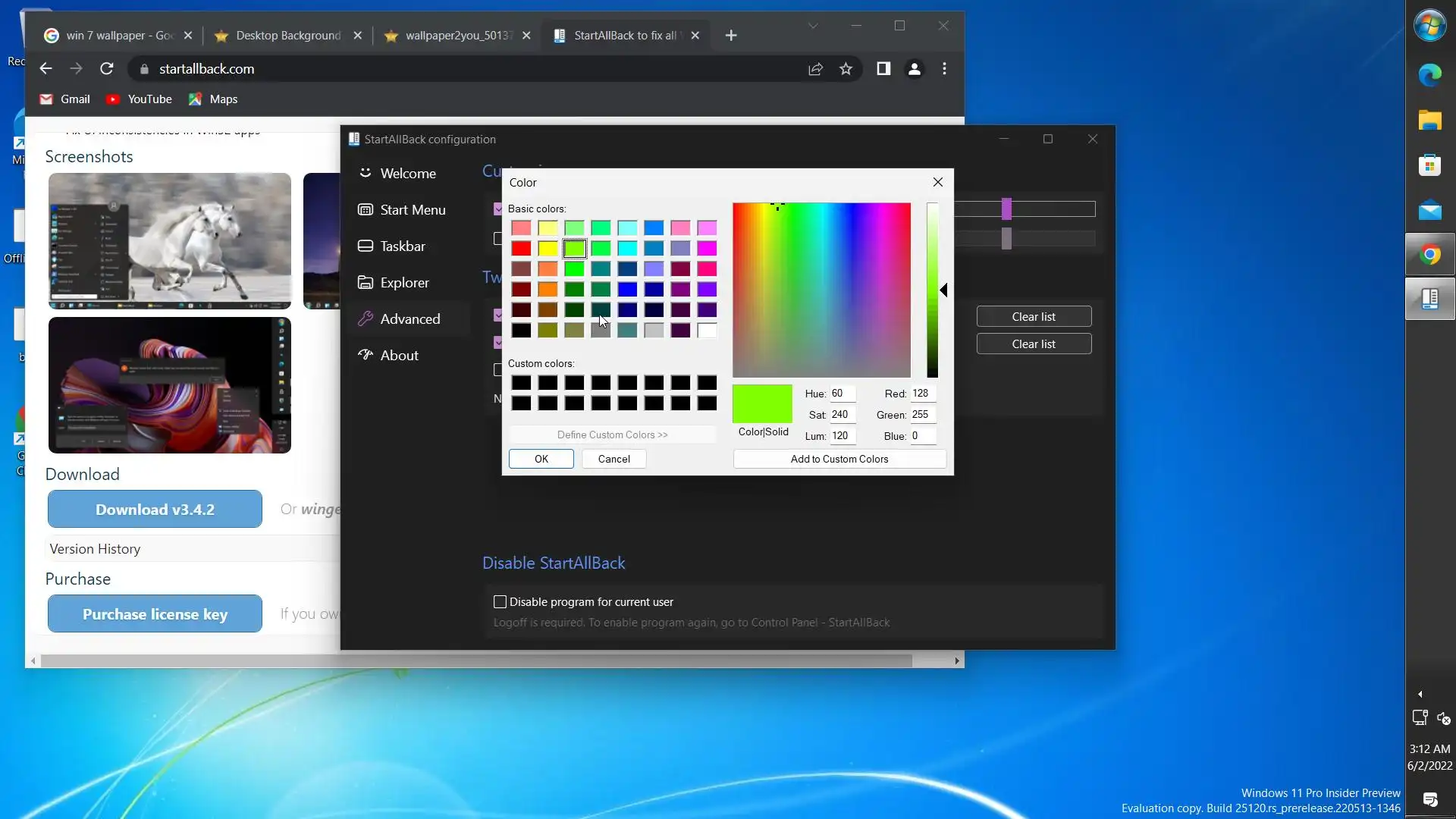Click the Hue value input field
Viewport: 1456px width, 819px height.
point(842,394)
